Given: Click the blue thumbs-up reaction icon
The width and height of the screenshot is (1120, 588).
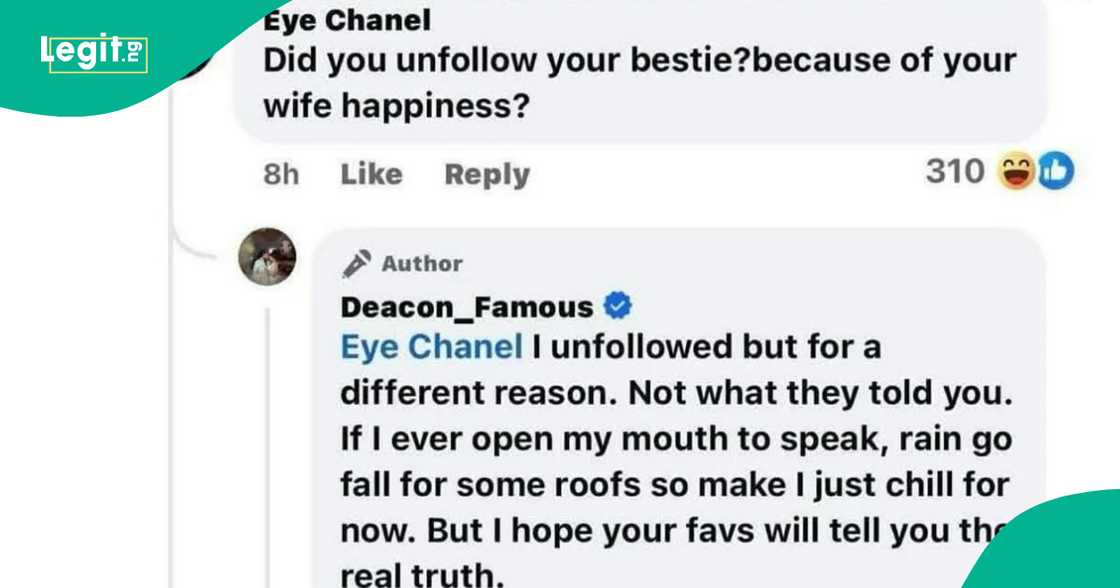Looking at the screenshot, I should 1053,173.
